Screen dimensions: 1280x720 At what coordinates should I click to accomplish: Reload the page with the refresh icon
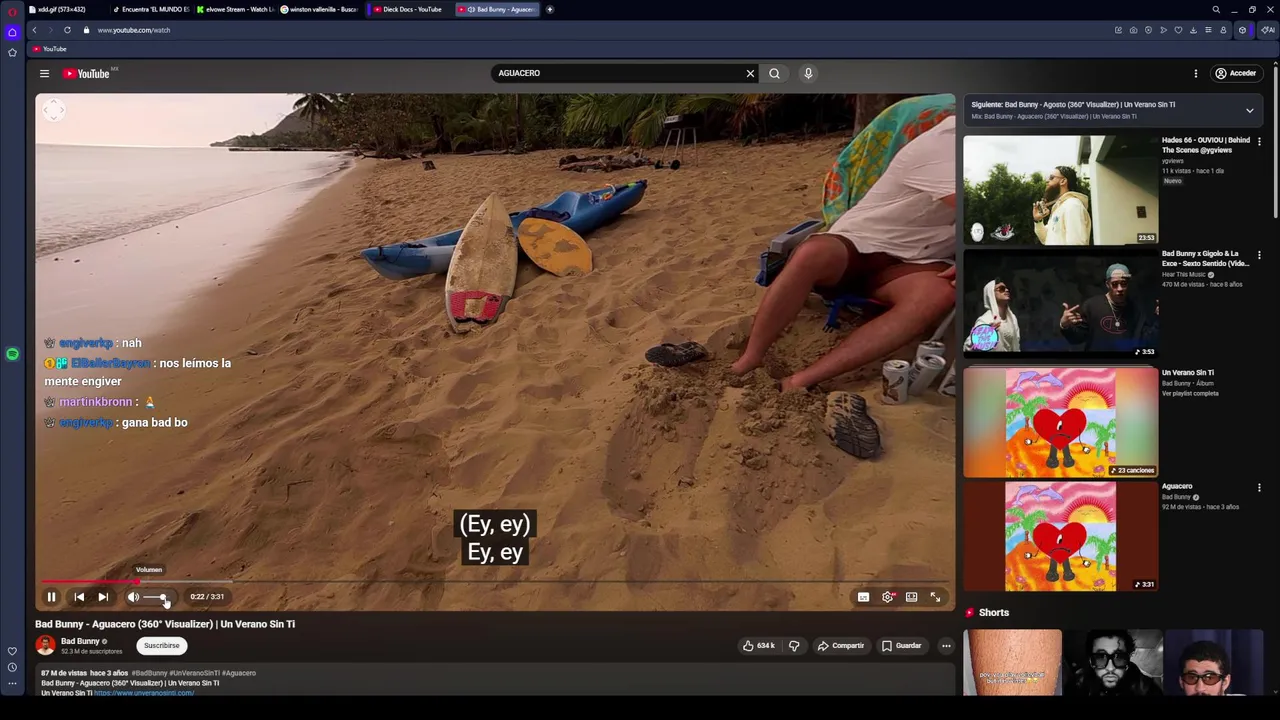point(67,30)
